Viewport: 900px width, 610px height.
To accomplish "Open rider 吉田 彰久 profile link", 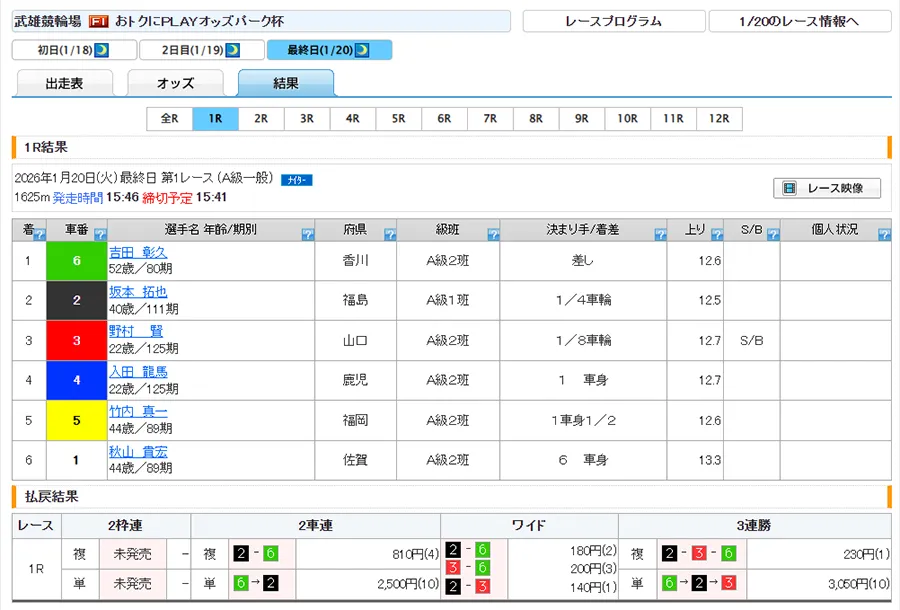I will (x=138, y=252).
